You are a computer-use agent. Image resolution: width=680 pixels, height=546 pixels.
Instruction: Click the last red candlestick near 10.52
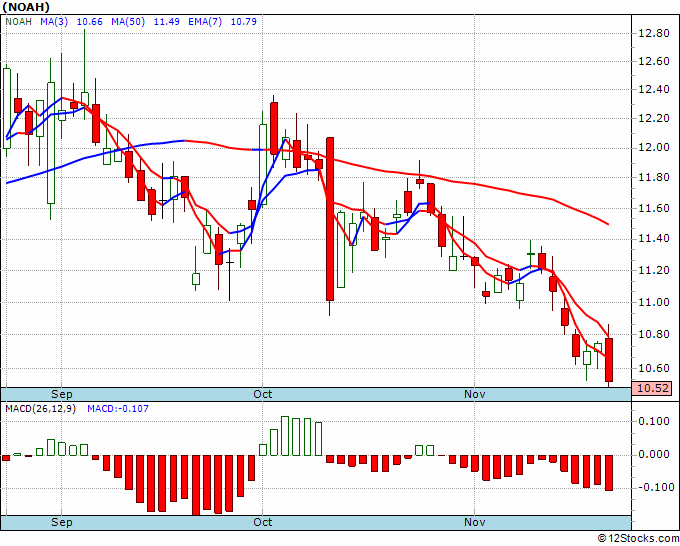point(609,360)
